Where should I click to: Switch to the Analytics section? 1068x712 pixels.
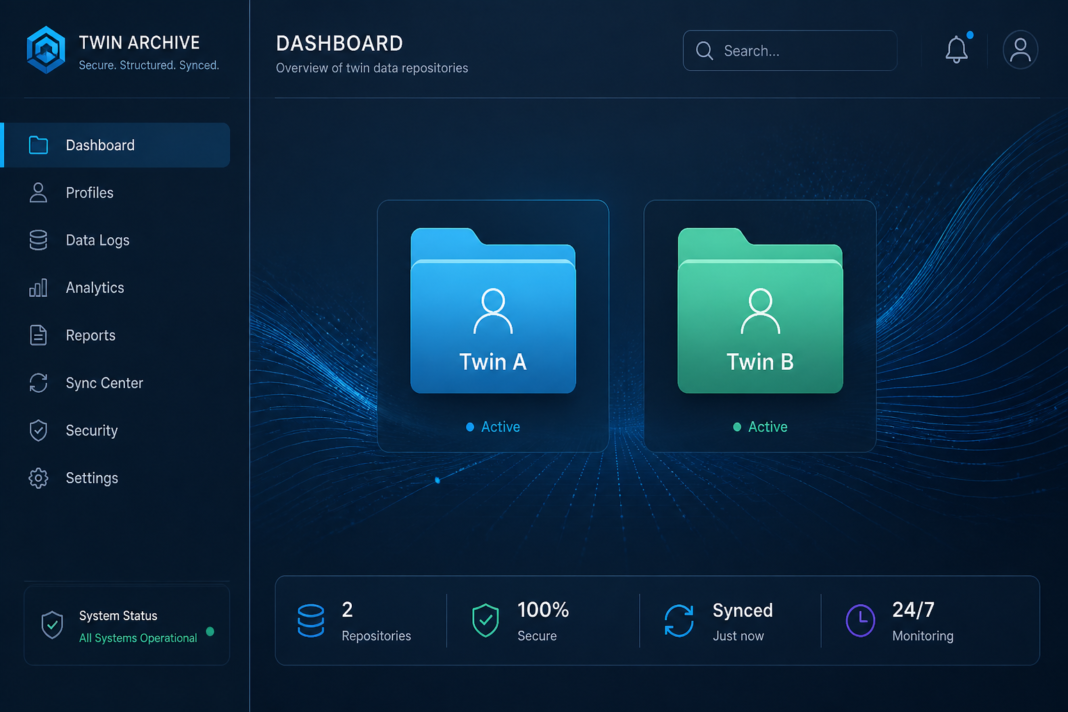pyautogui.click(x=117, y=288)
